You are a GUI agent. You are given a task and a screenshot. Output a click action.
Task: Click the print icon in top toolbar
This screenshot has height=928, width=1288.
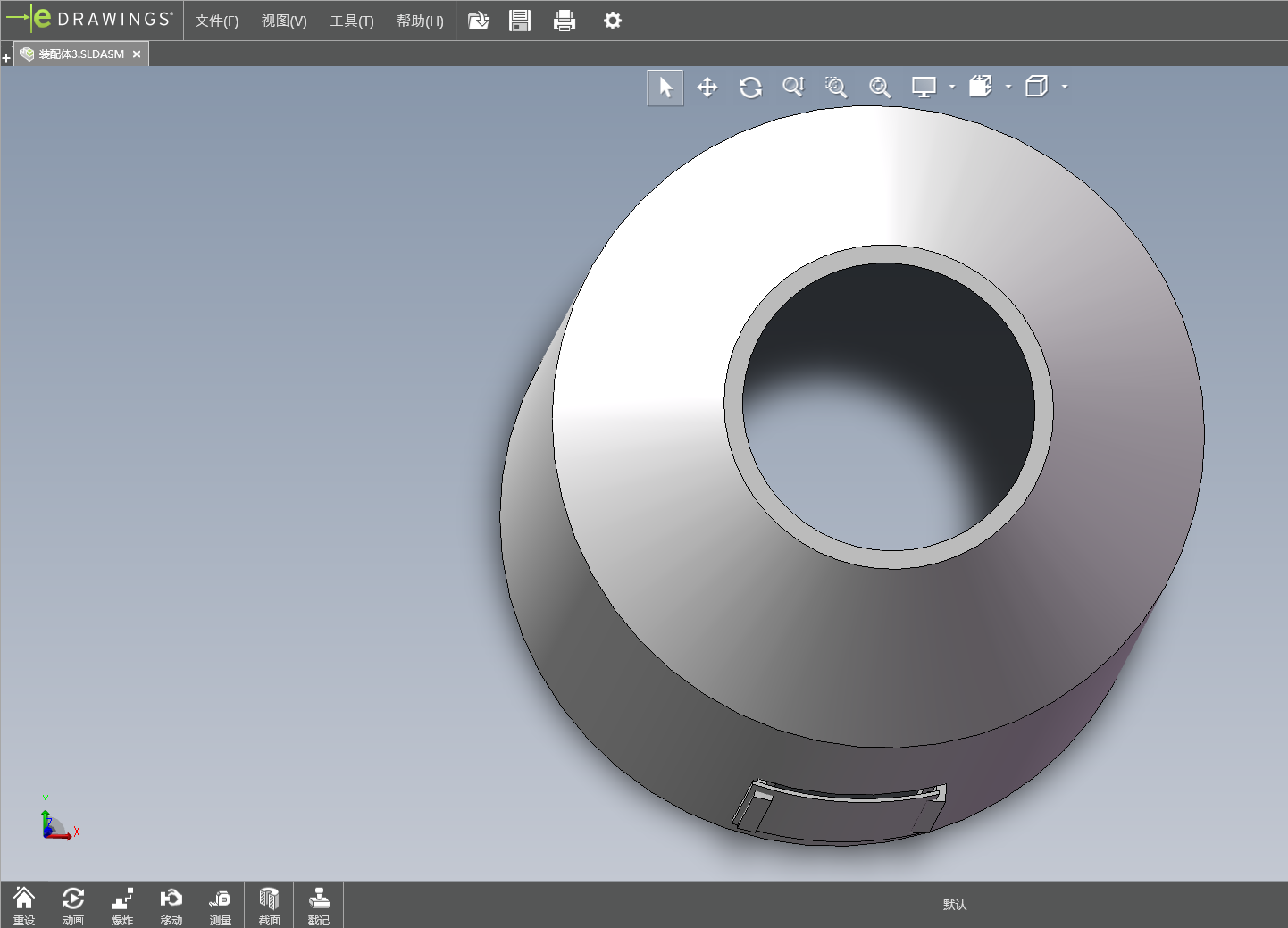click(565, 21)
